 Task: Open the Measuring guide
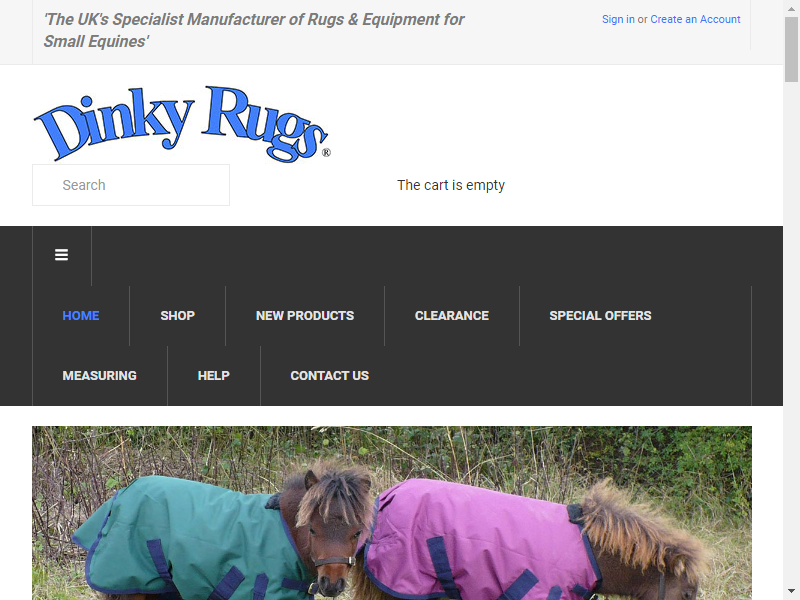click(99, 376)
